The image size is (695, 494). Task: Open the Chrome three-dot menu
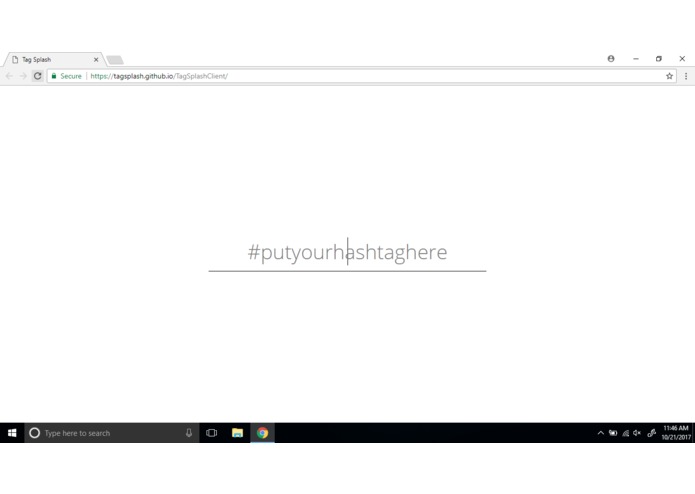686,76
